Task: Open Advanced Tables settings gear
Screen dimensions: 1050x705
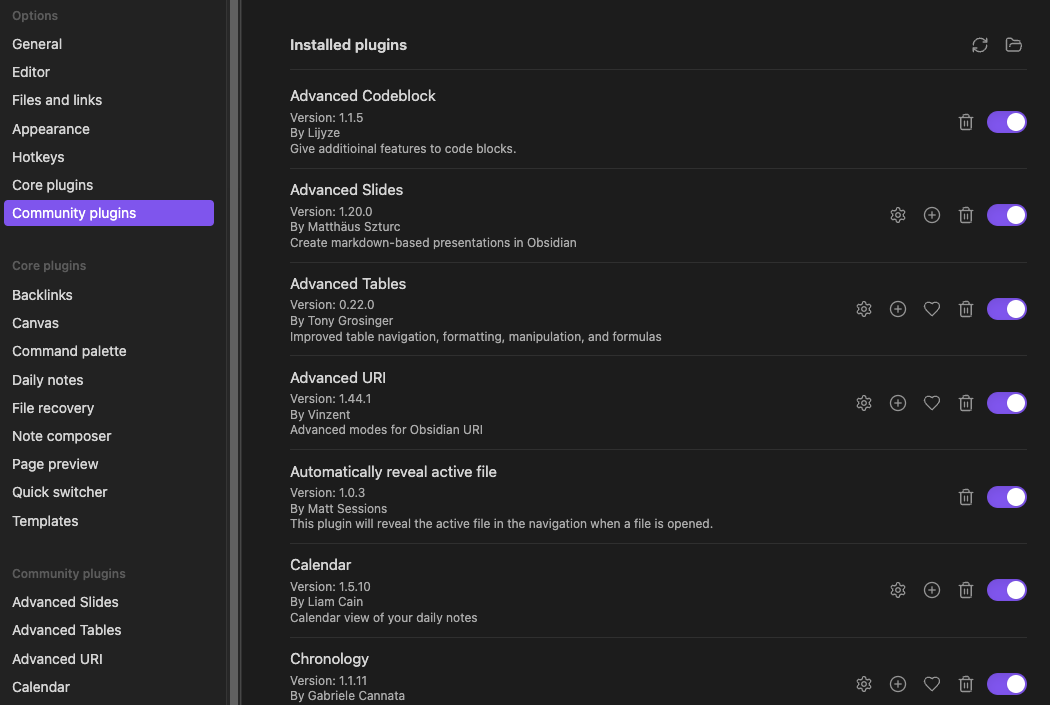Action: point(864,309)
